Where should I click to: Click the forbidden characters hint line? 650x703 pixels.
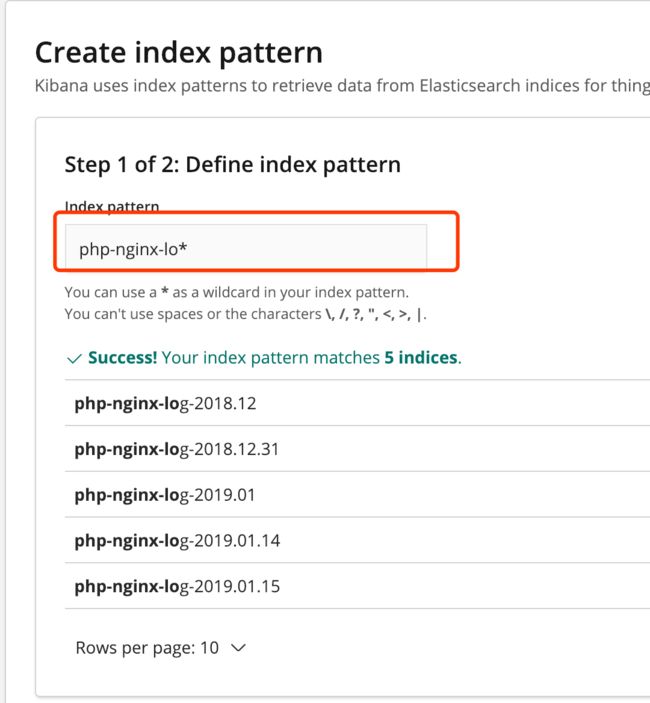click(246, 314)
